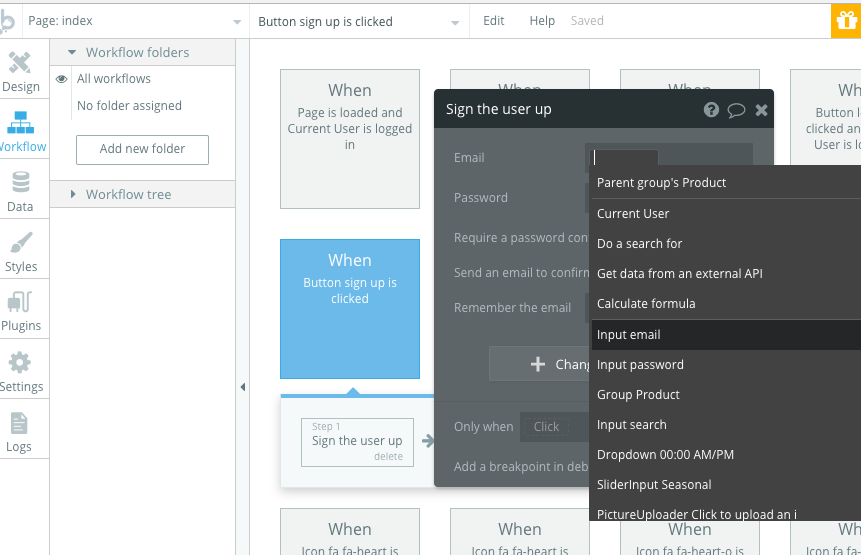
Task: Select Input email from the list
Action: point(629,334)
